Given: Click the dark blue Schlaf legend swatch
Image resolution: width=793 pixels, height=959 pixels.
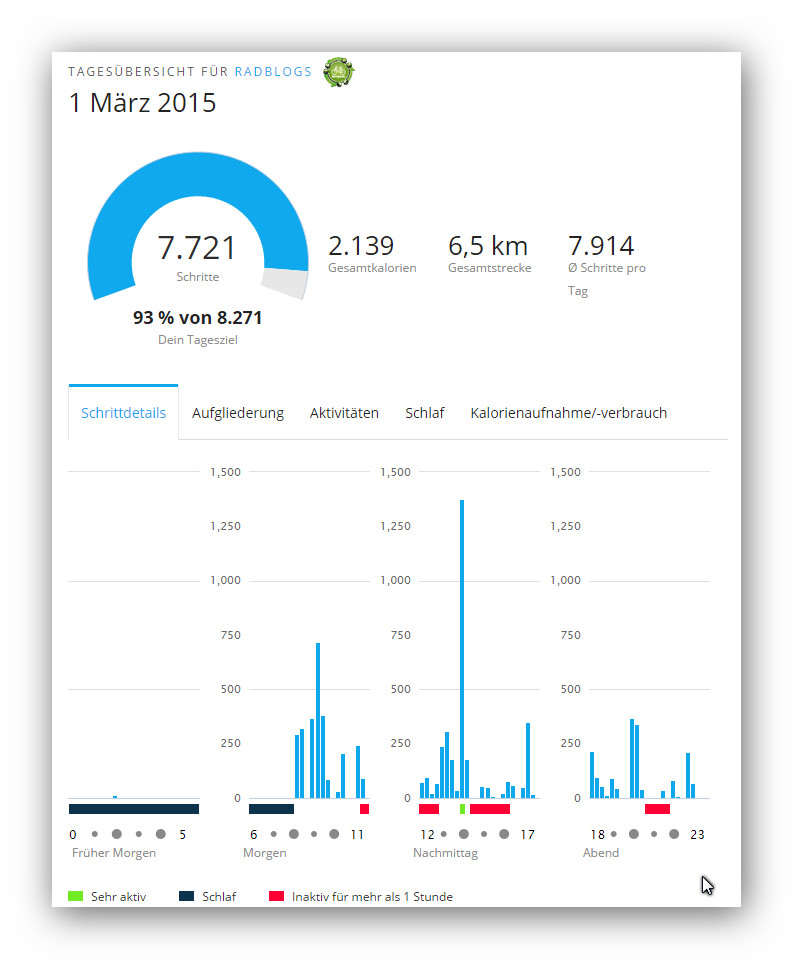Looking at the screenshot, I should tap(186, 896).
